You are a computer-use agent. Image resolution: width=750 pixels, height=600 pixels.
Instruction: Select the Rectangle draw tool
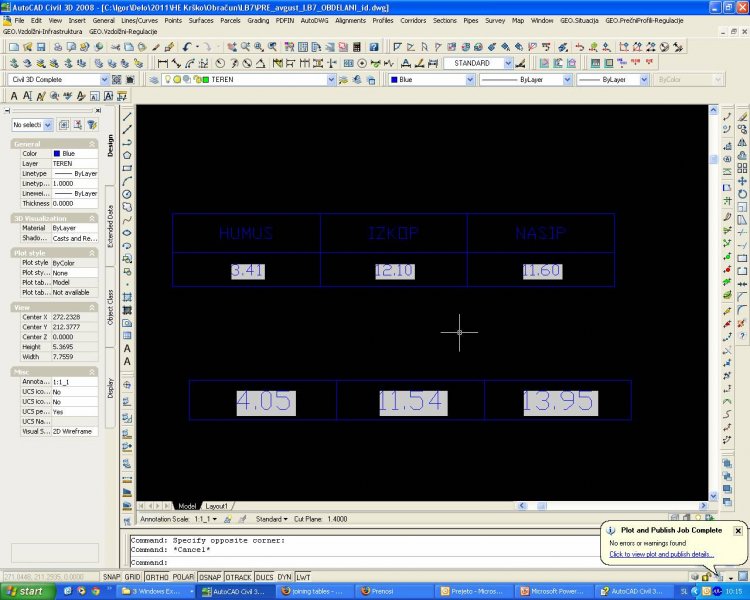click(128, 168)
